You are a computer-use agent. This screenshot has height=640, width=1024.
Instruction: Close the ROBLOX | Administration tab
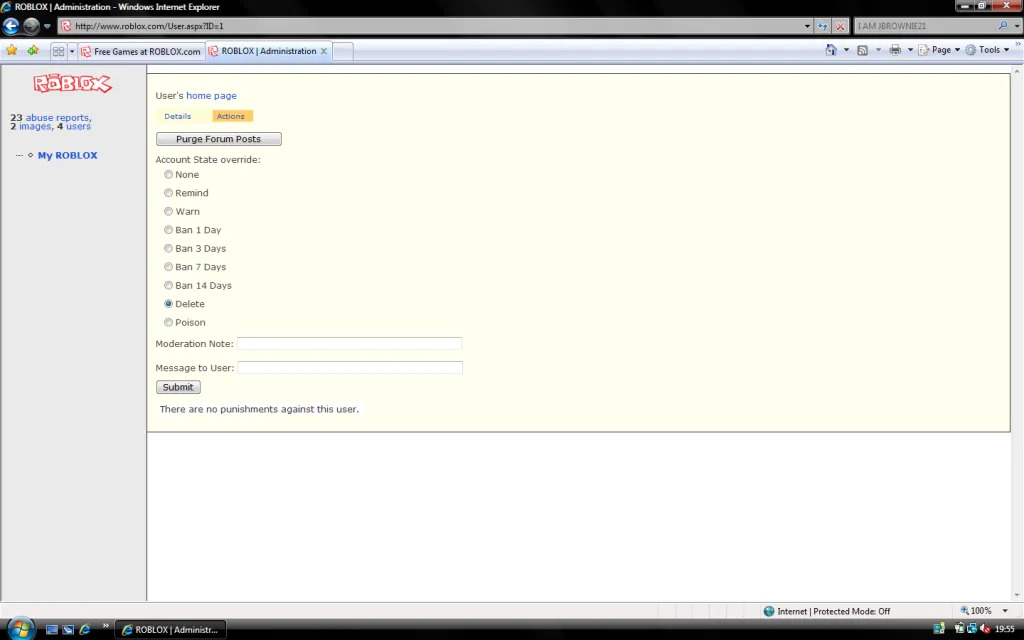[324, 51]
